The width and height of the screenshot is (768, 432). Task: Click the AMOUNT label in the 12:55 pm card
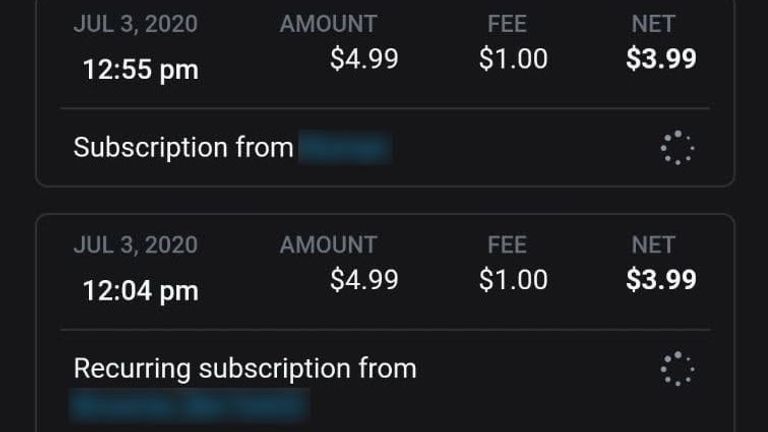click(328, 24)
